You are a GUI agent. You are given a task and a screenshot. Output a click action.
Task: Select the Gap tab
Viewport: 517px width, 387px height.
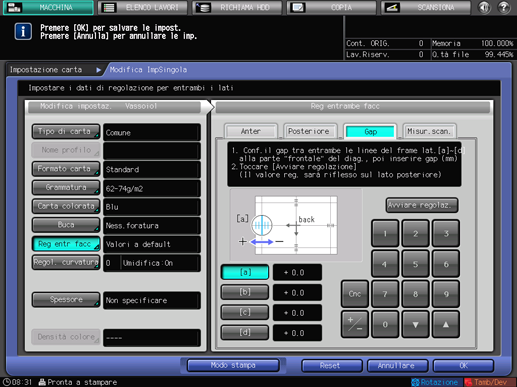(x=370, y=131)
